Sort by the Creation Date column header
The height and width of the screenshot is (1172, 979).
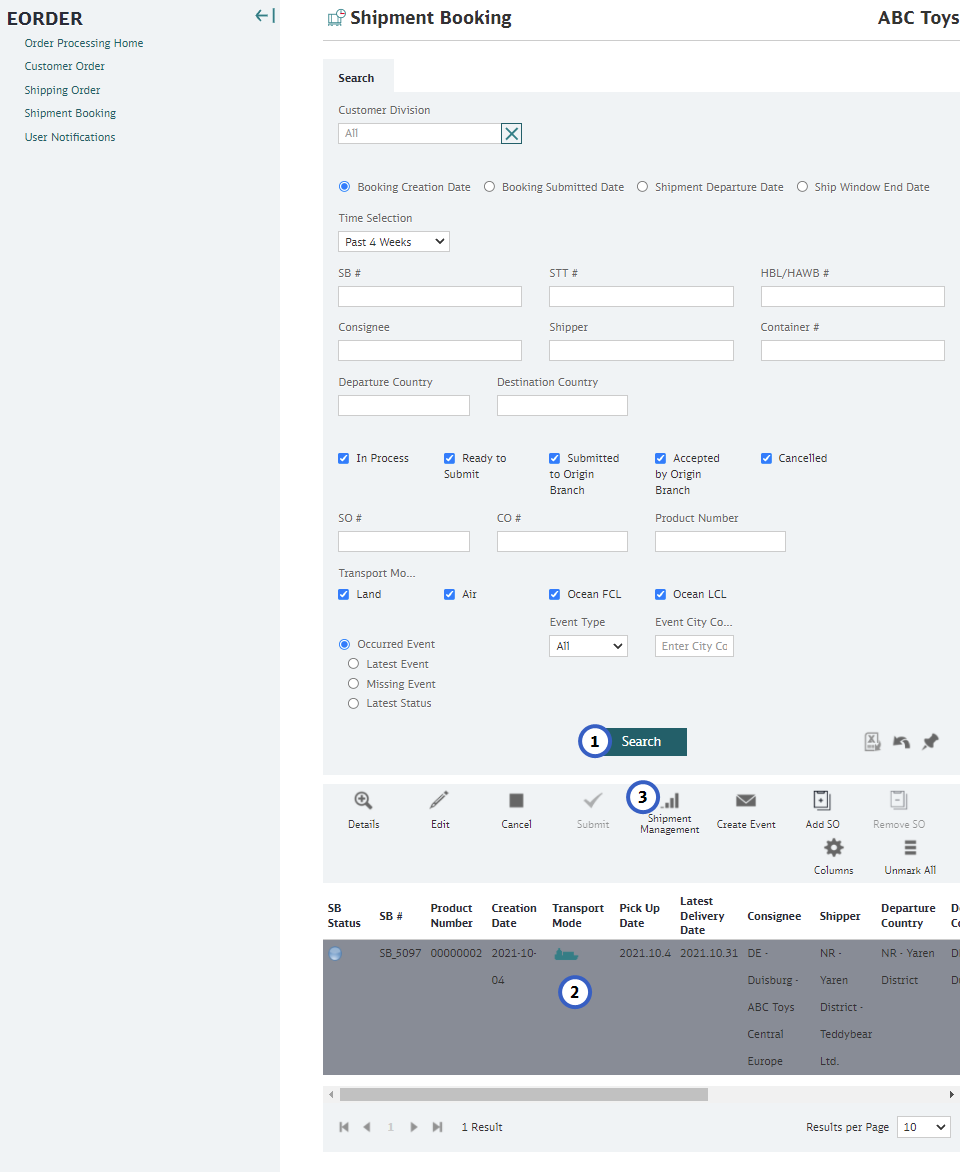click(514, 916)
